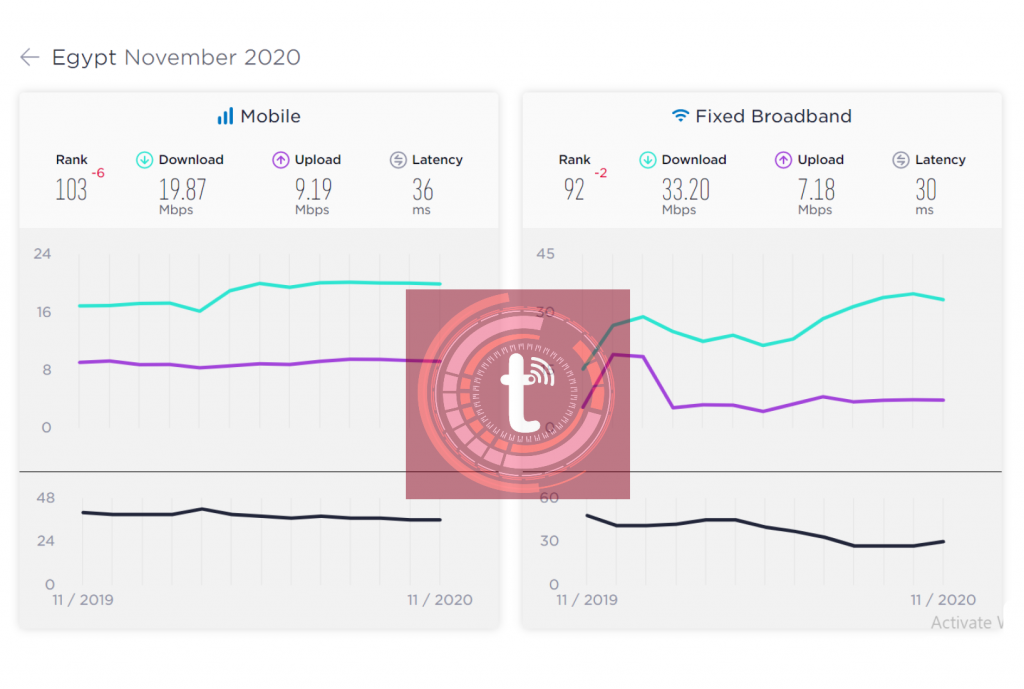Click the Mobile Upload arrow icon
Image resolution: width=1024 pixels, height=689 pixels.
280,160
